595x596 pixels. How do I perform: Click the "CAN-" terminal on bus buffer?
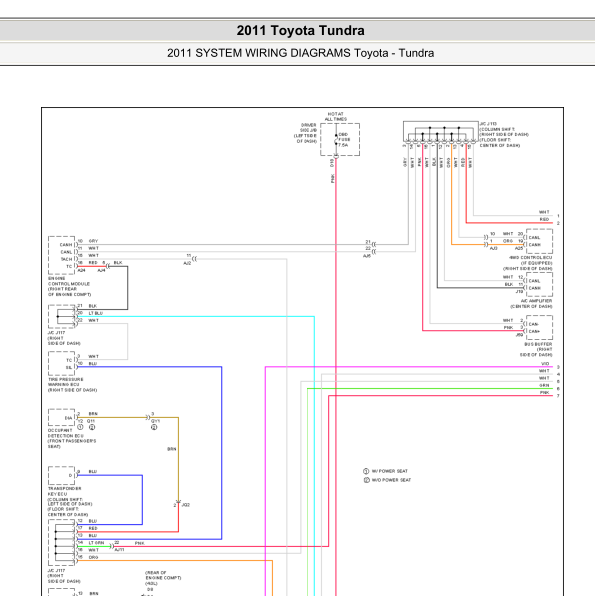pos(534,324)
